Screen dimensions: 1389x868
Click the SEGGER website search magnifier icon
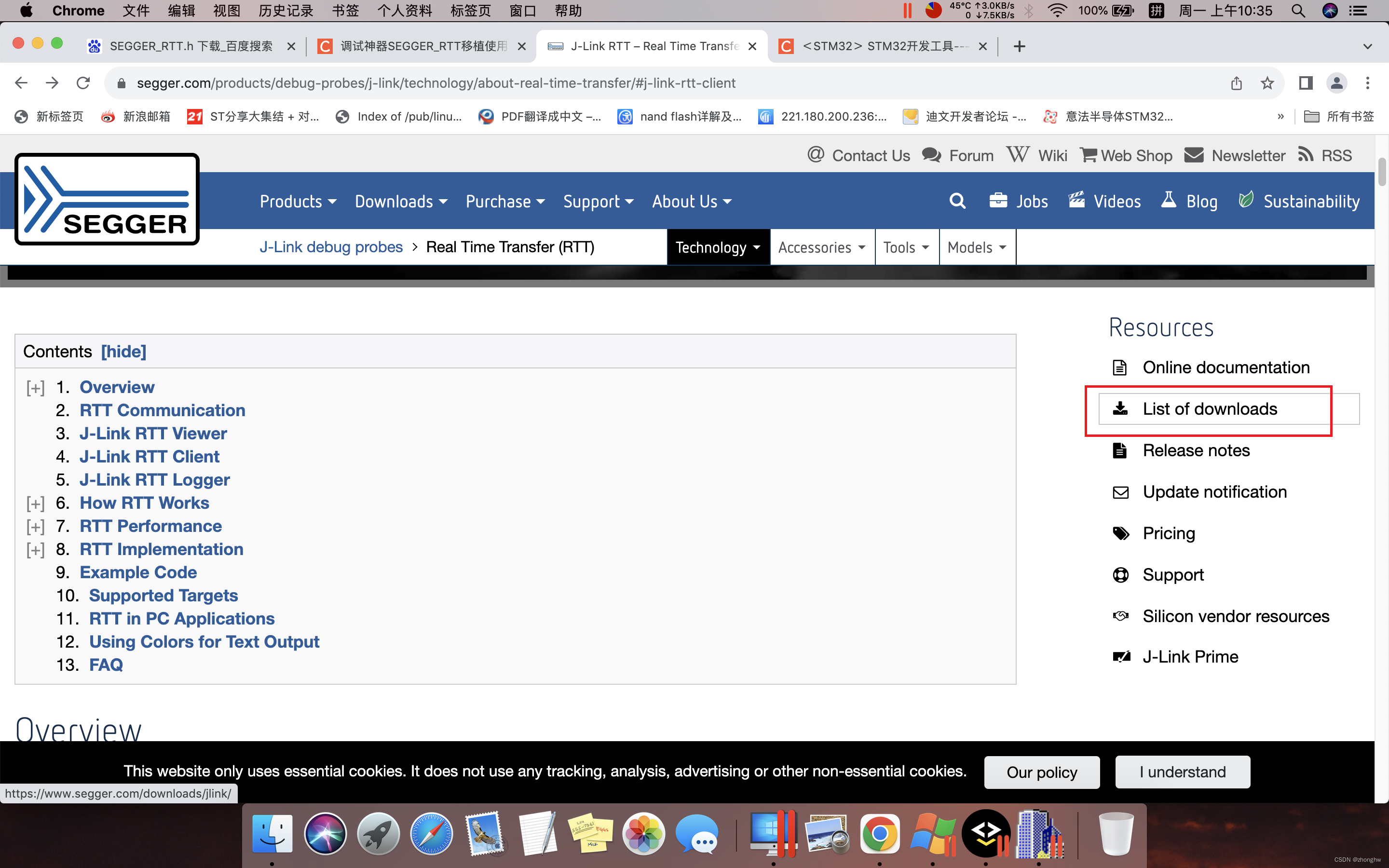(957, 201)
